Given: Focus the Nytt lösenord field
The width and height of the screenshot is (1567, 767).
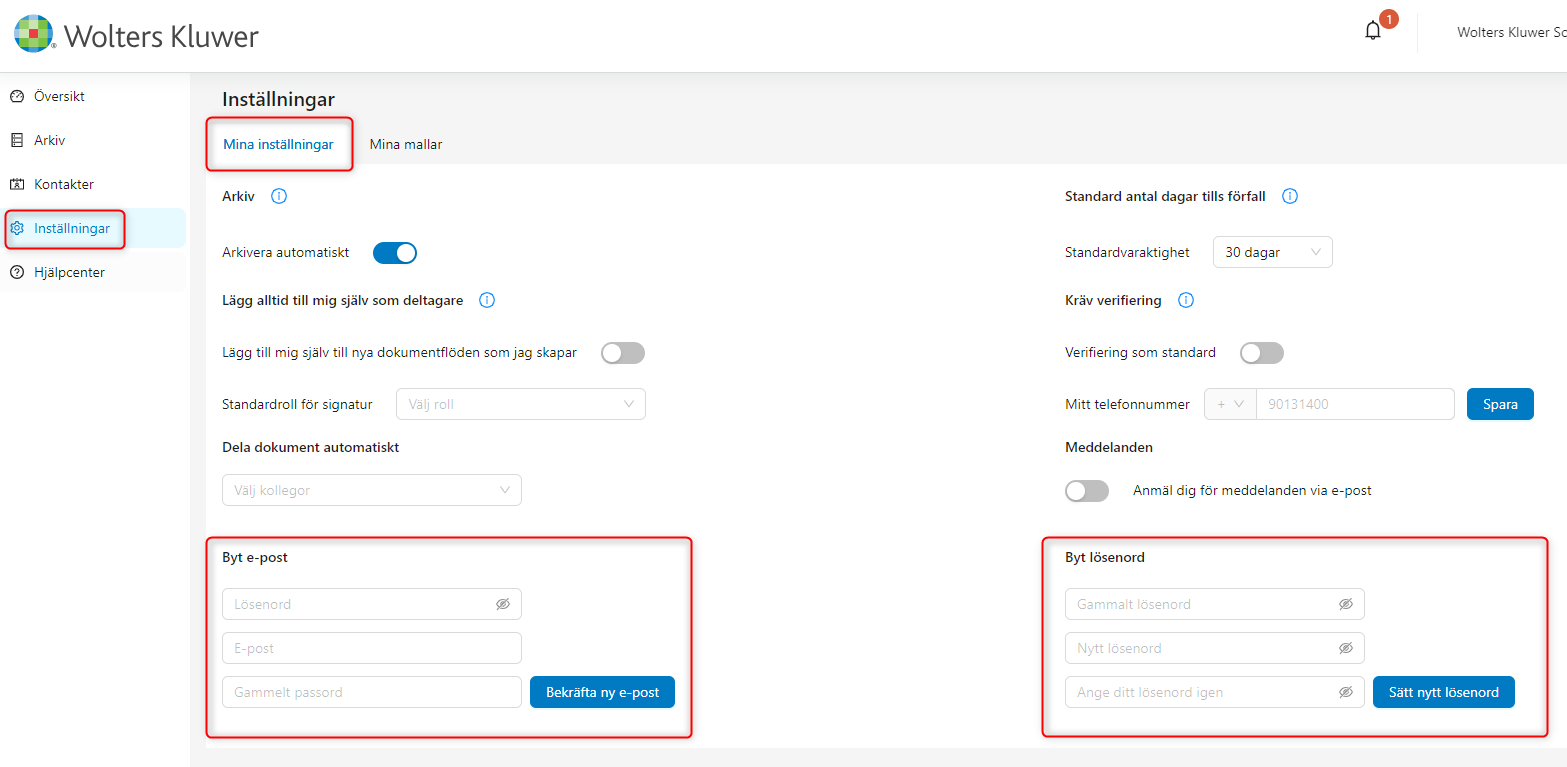Looking at the screenshot, I should click(1215, 648).
